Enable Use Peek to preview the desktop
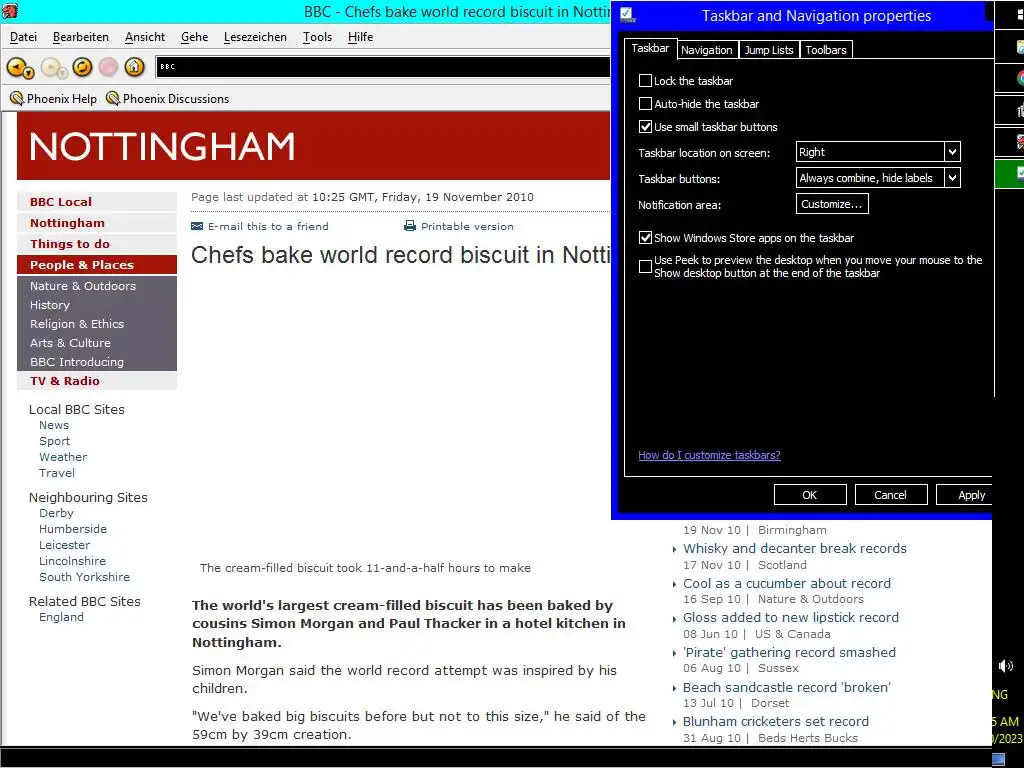Image resolution: width=1024 pixels, height=768 pixels. [x=645, y=266]
